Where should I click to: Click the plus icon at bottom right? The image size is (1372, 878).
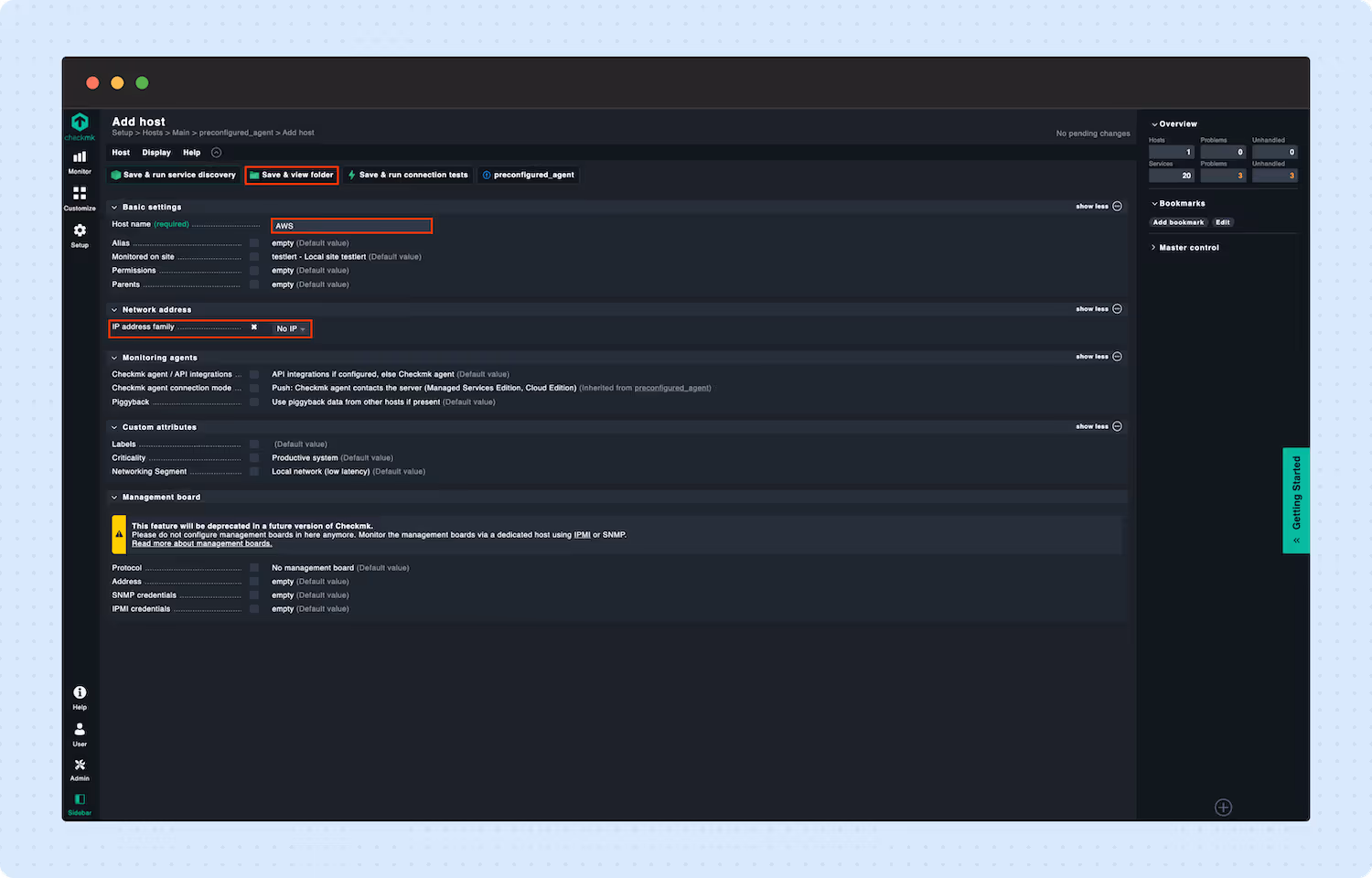pos(1224,807)
